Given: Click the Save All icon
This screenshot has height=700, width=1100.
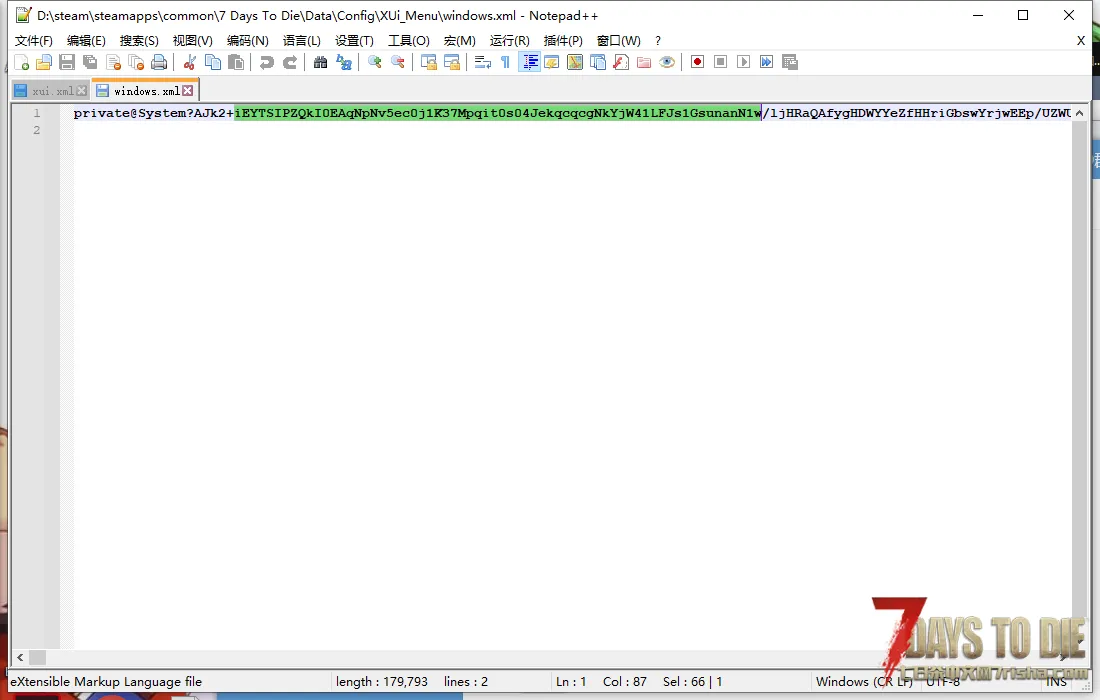Looking at the screenshot, I should (90, 62).
